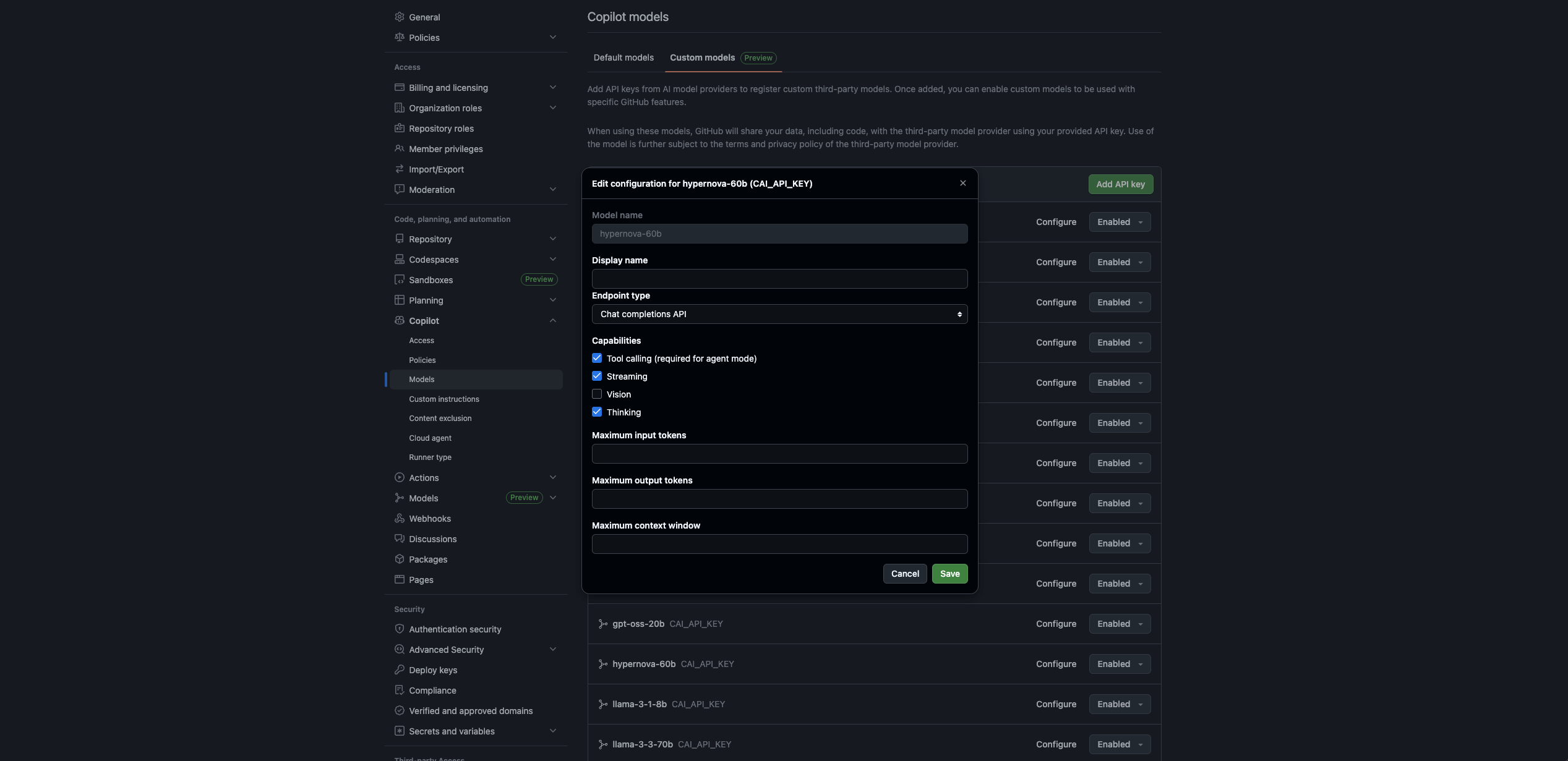1568x761 pixels.
Task: Click the Copilot icon in sidebar
Action: click(400, 320)
